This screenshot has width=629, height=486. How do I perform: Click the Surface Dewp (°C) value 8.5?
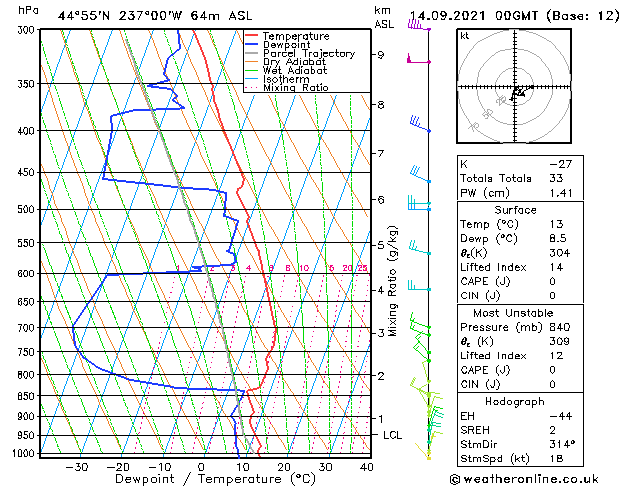tap(558, 239)
